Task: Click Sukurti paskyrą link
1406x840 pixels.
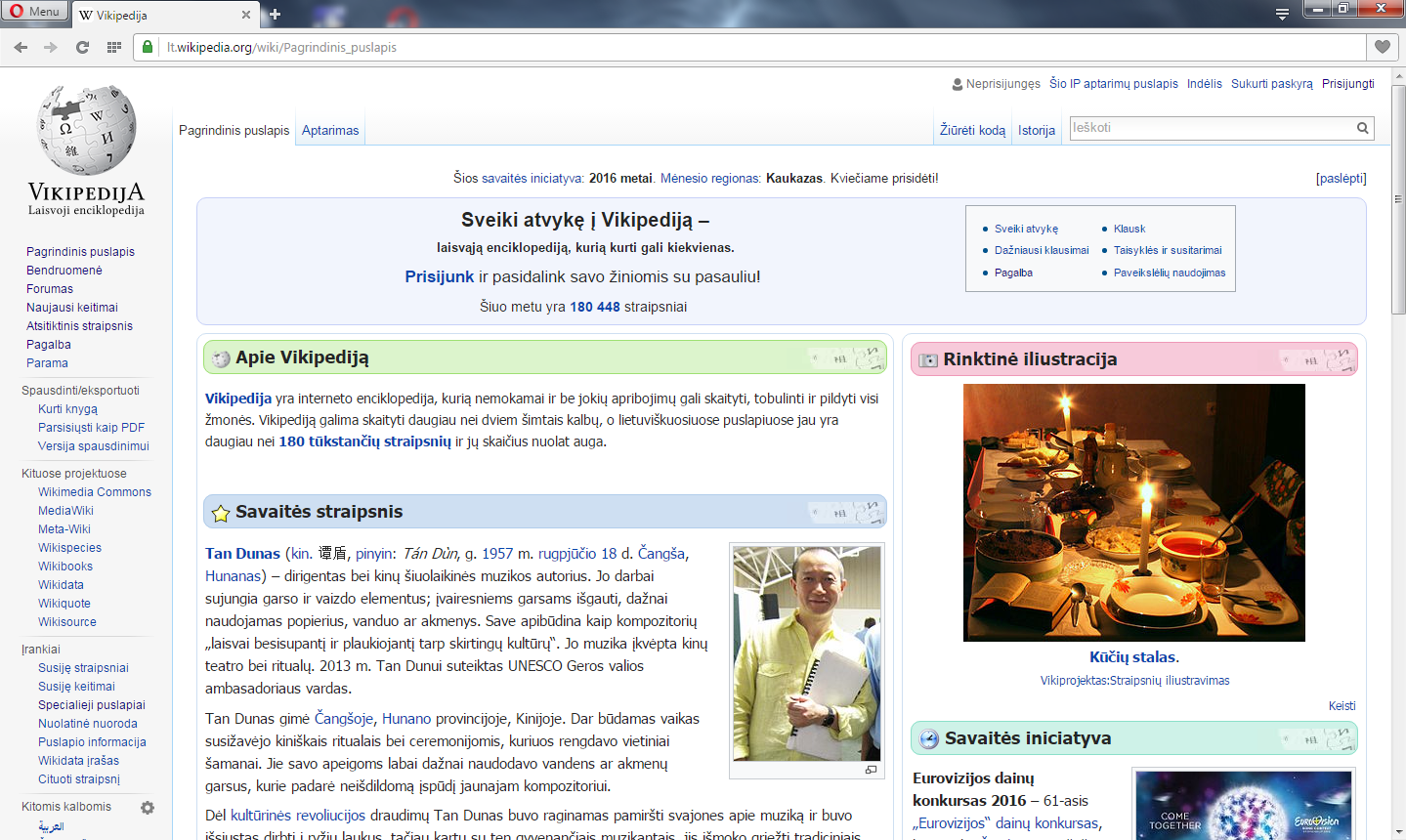Action: click(x=1272, y=84)
